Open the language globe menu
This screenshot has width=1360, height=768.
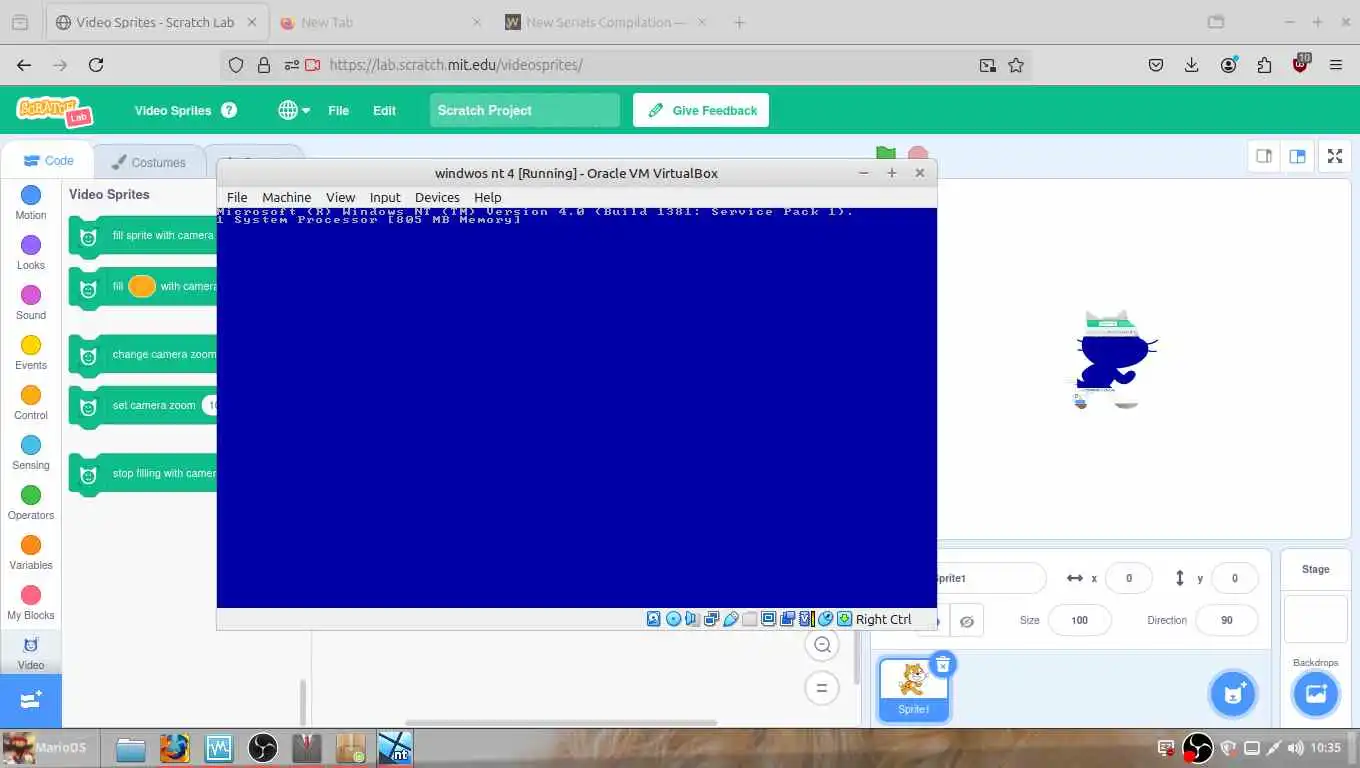(294, 110)
